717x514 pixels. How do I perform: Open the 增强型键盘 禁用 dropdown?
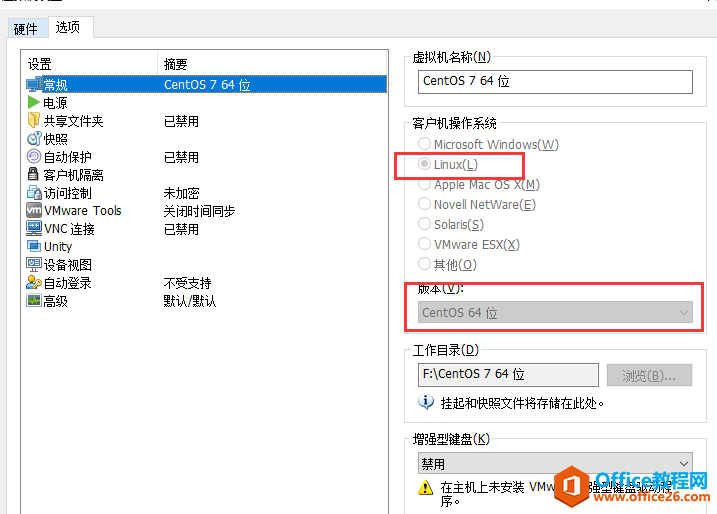[x=555, y=464]
